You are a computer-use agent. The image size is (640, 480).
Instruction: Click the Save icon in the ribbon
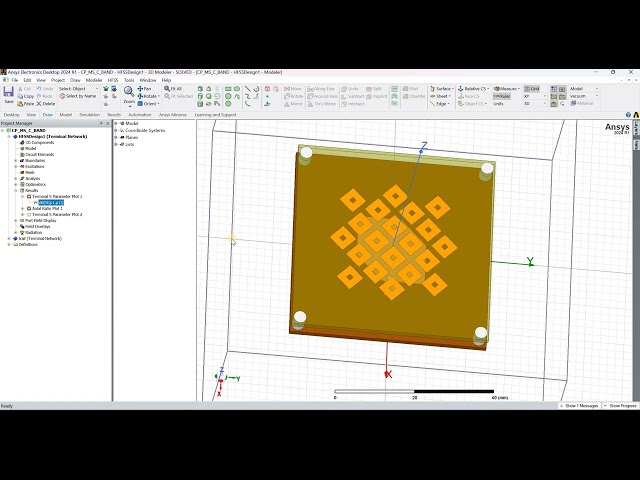coord(9,92)
